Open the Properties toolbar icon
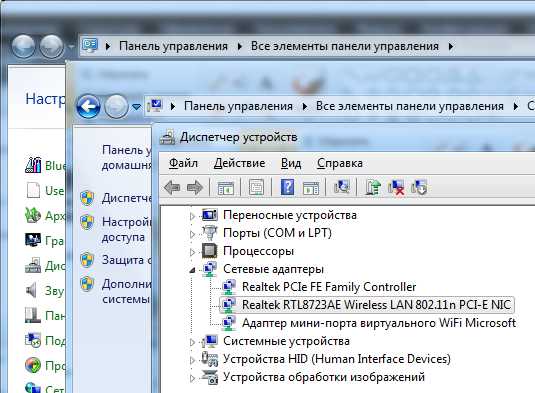 [256, 187]
